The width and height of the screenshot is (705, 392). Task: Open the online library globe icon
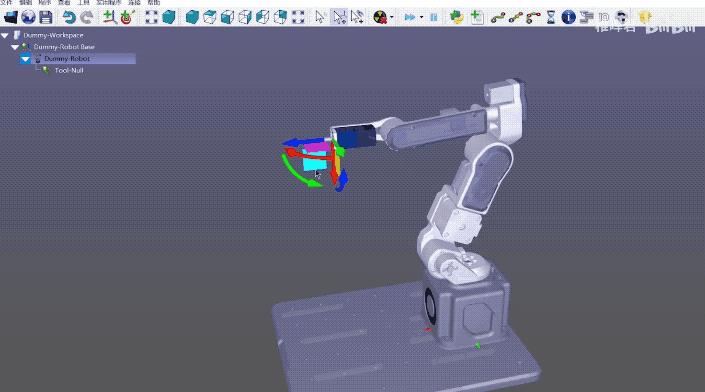point(28,18)
